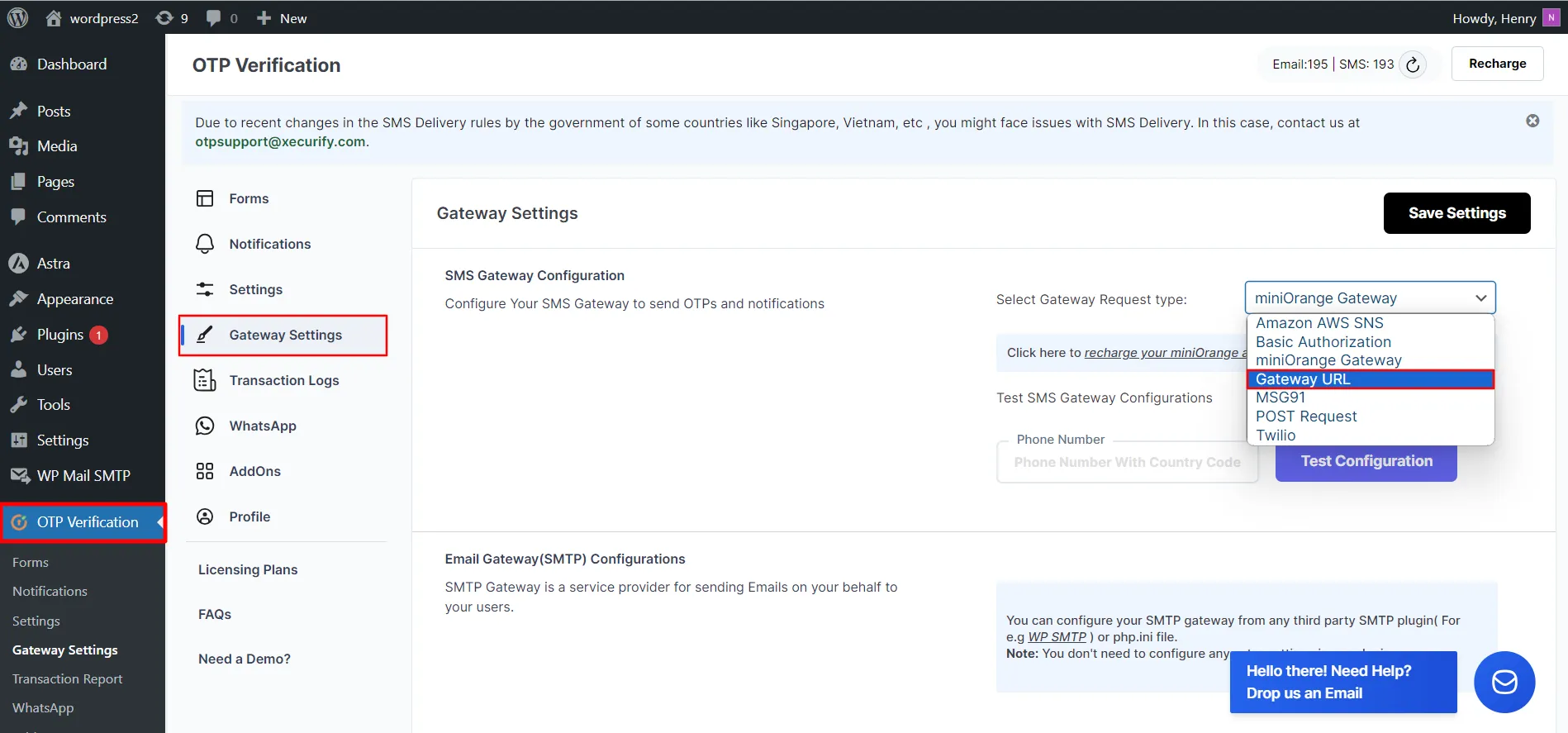Choose MSG91 gateway option
Image resolution: width=1568 pixels, height=733 pixels.
[1370, 397]
